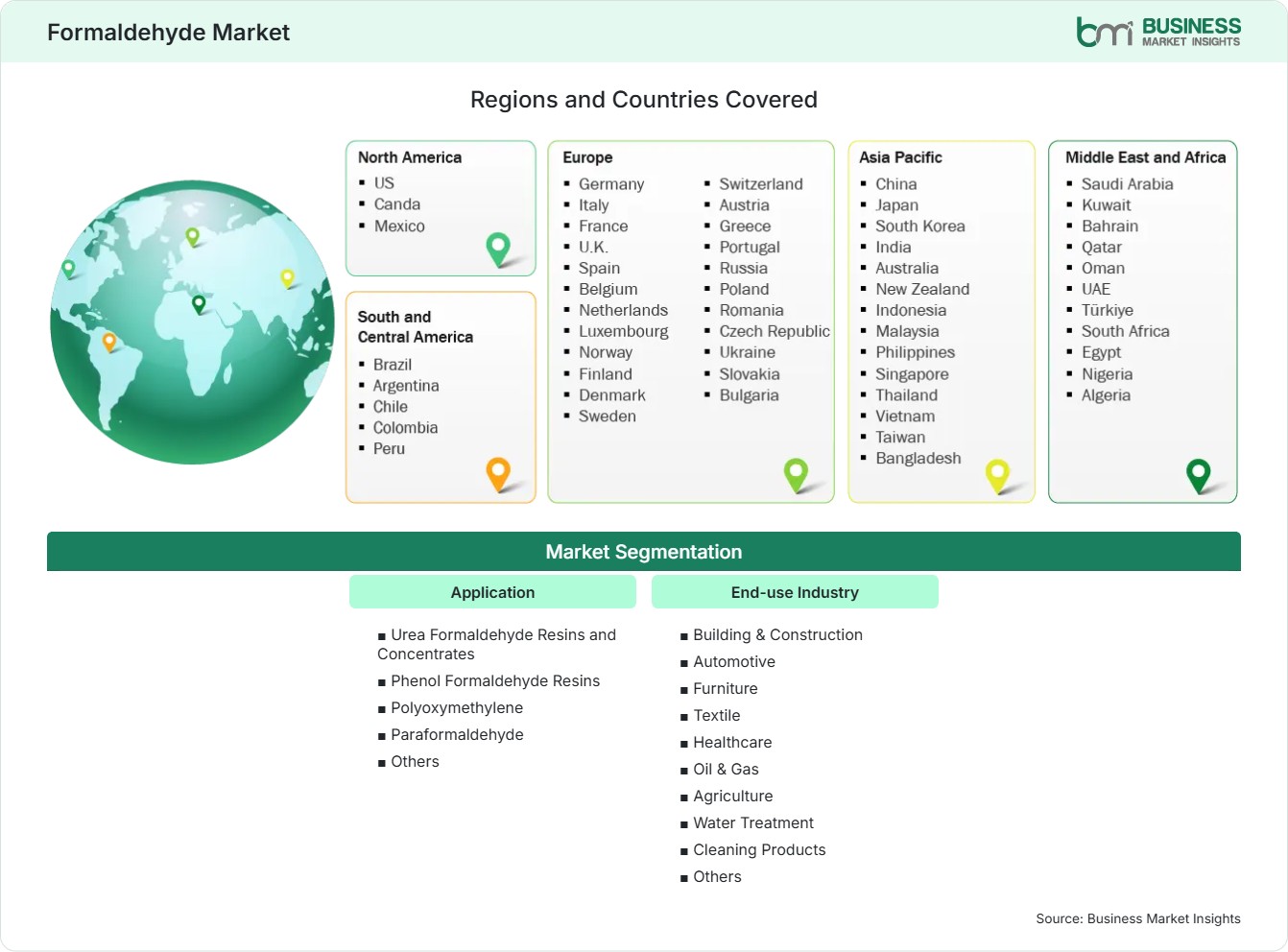
Task: Select the Middle East and Africa heading
Action: (1145, 157)
